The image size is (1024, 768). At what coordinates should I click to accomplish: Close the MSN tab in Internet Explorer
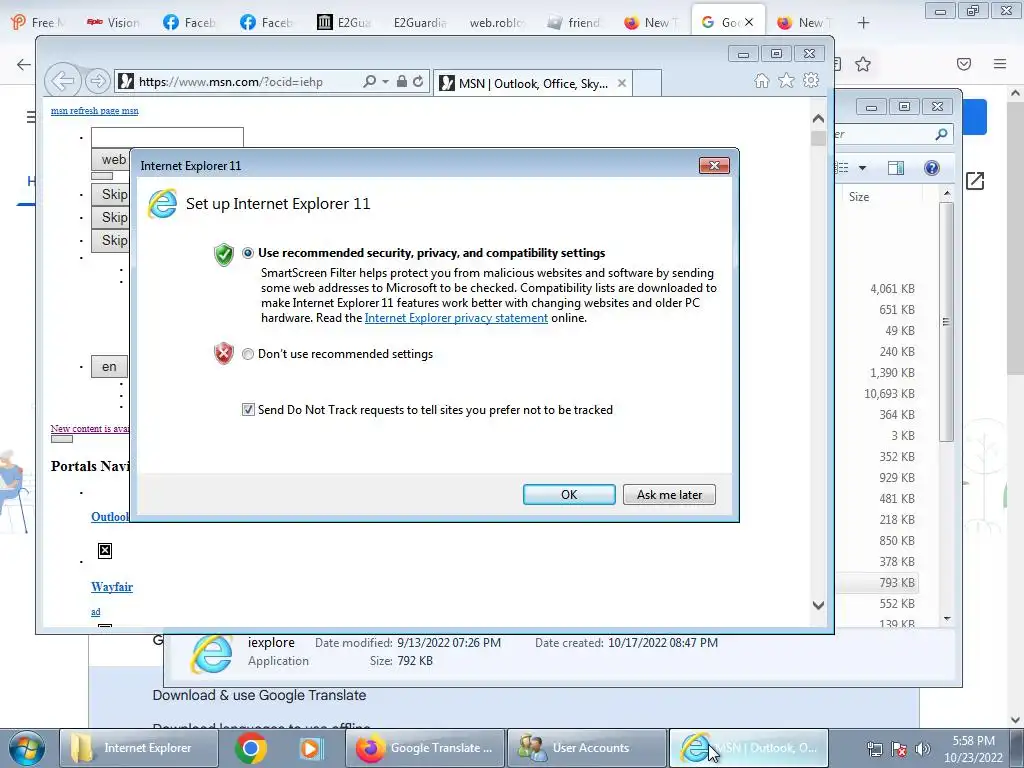point(622,83)
